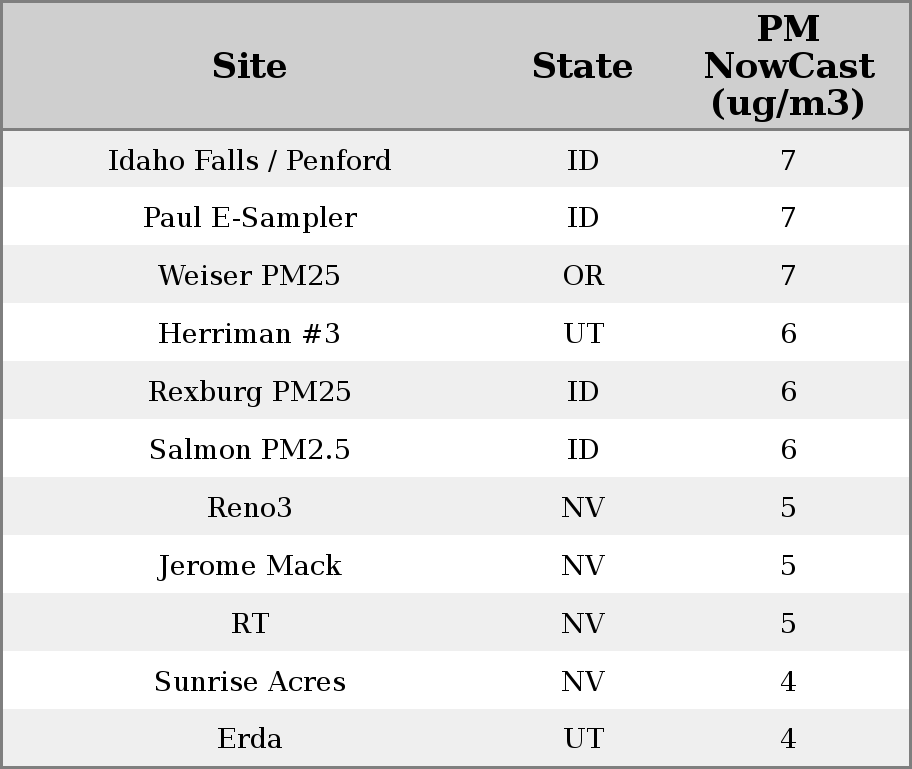Select the Sunrise Acres site
The width and height of the screenshot is (912, 769).
(x=249, y=682)
